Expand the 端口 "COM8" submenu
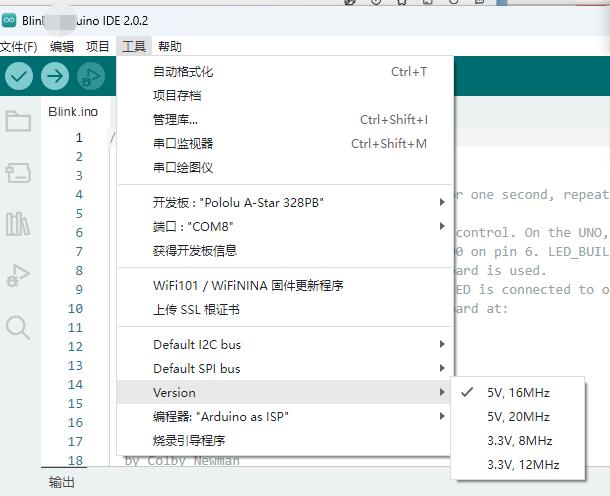 tap(285, 226)
